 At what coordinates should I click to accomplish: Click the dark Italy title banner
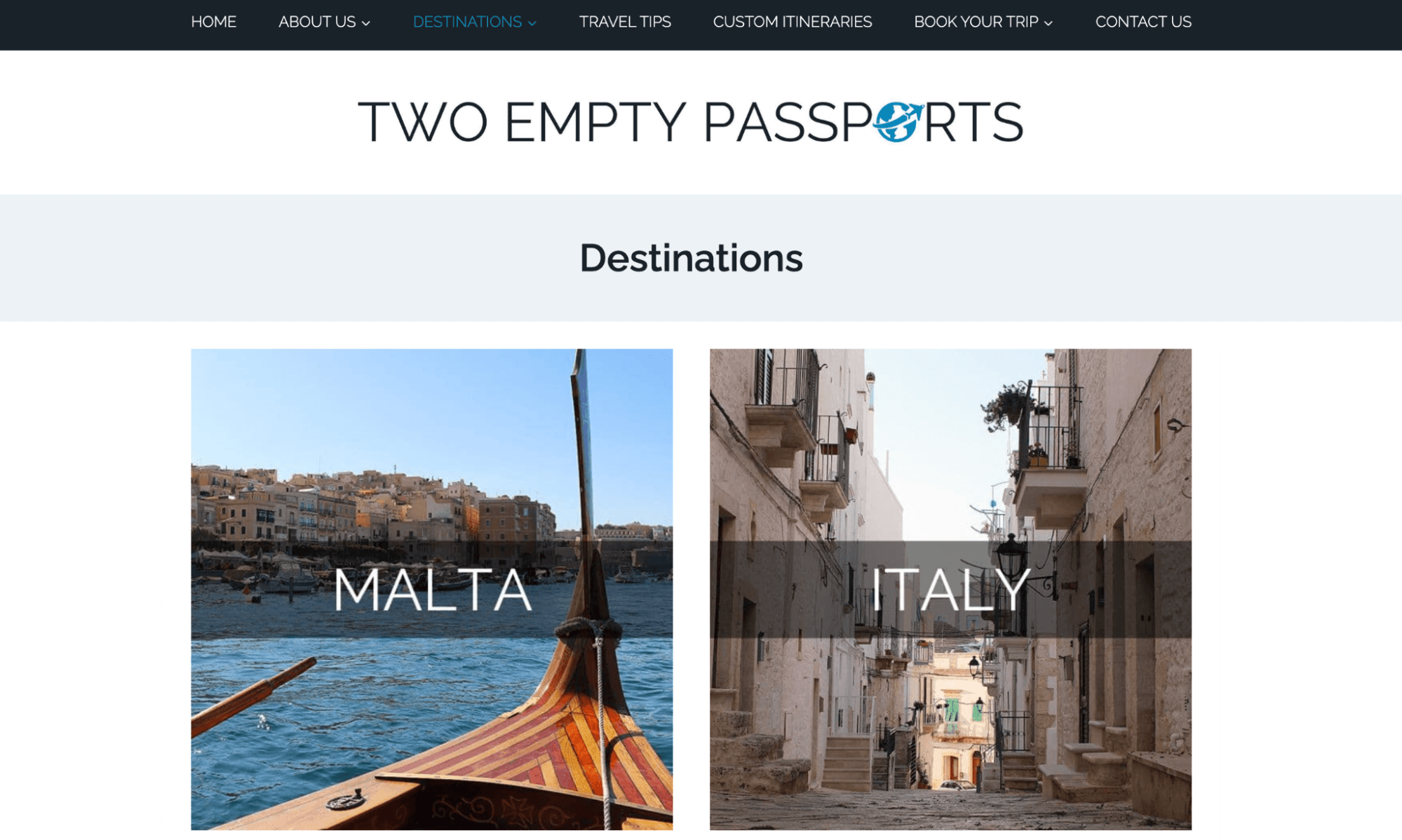(x=950, y=589)
